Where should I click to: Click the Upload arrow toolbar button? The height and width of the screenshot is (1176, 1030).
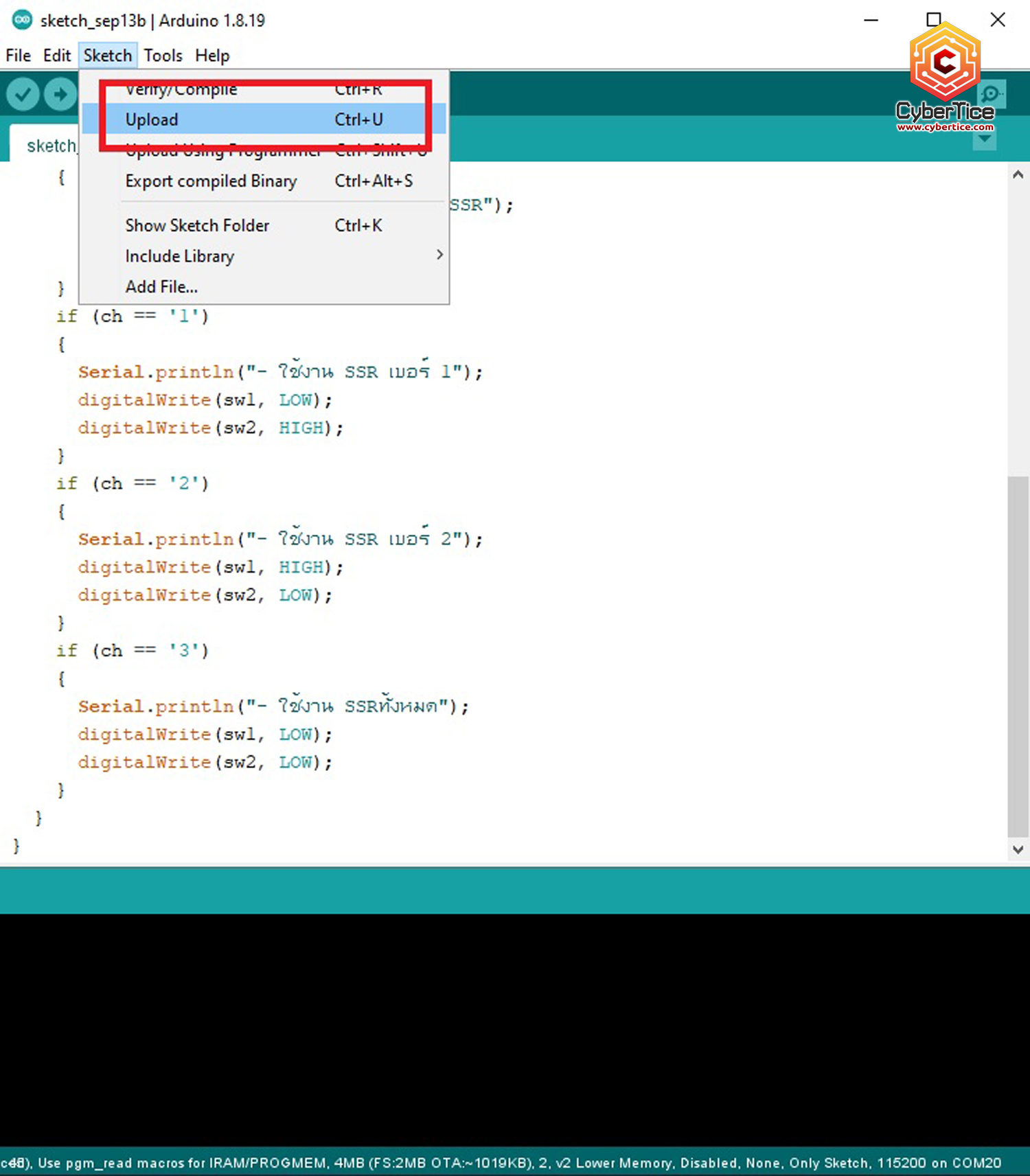point(60,94)
